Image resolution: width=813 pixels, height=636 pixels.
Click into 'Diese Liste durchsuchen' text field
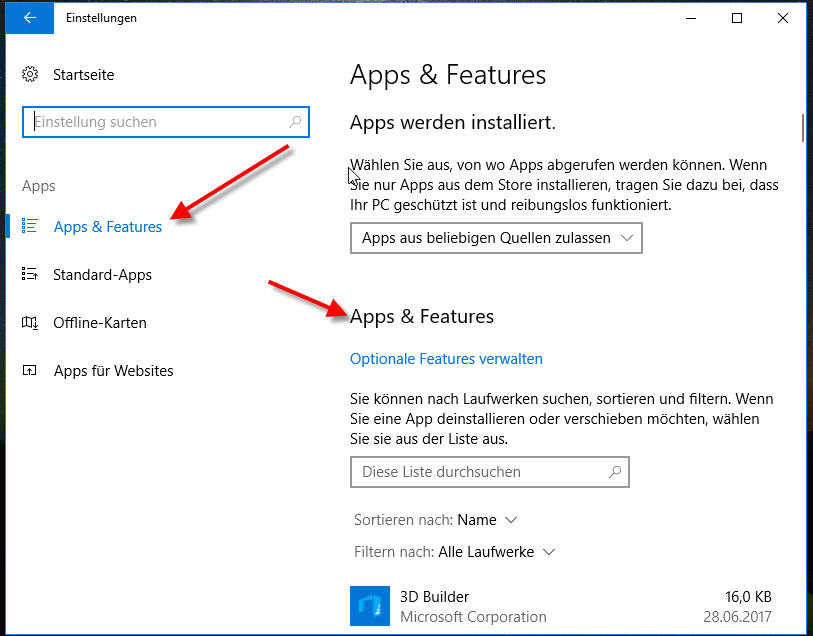(x=480, y=472)
